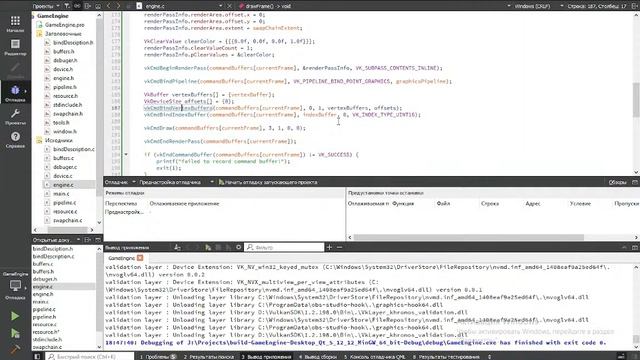The height and width of the screenshot is (360, 640).
Task: Run the project with green play button
Action: pos(15,316)
